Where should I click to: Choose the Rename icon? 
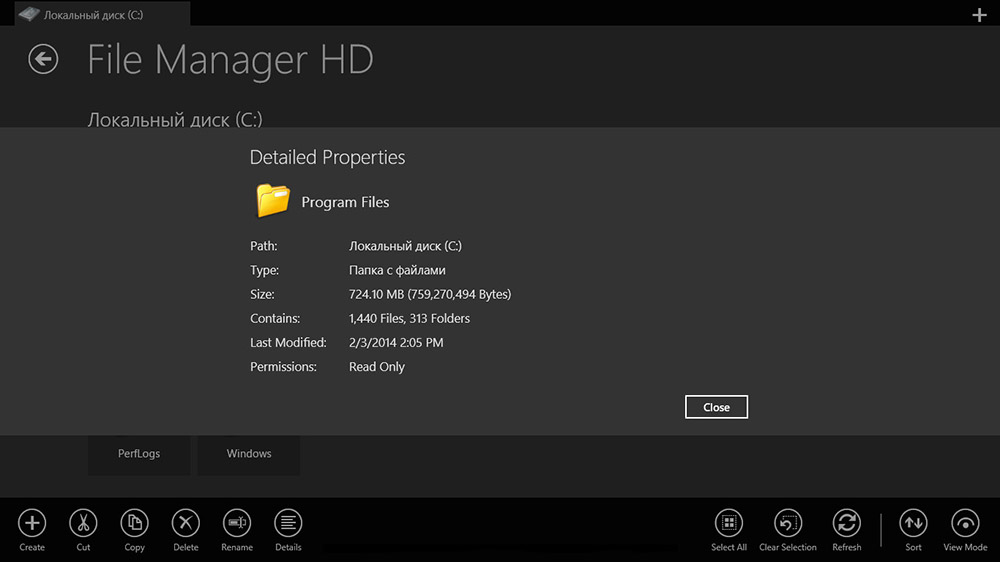237,523
